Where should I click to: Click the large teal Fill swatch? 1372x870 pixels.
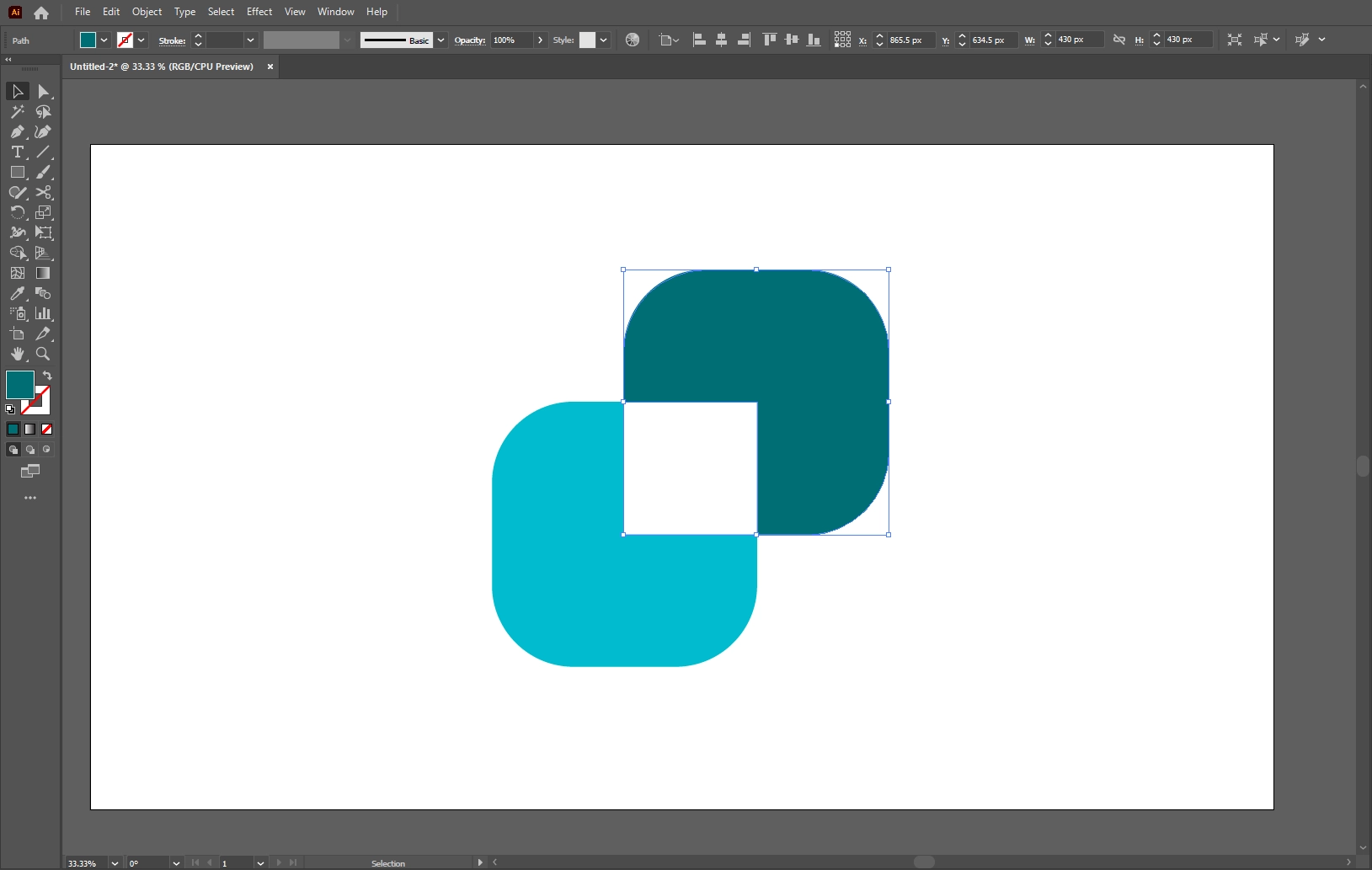(19, 383)
